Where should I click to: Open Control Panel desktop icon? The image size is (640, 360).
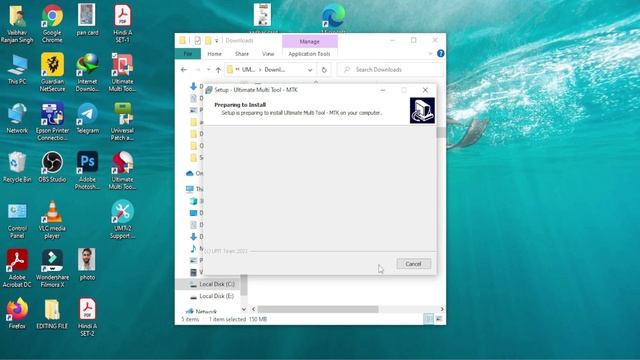tap(17, 220)
